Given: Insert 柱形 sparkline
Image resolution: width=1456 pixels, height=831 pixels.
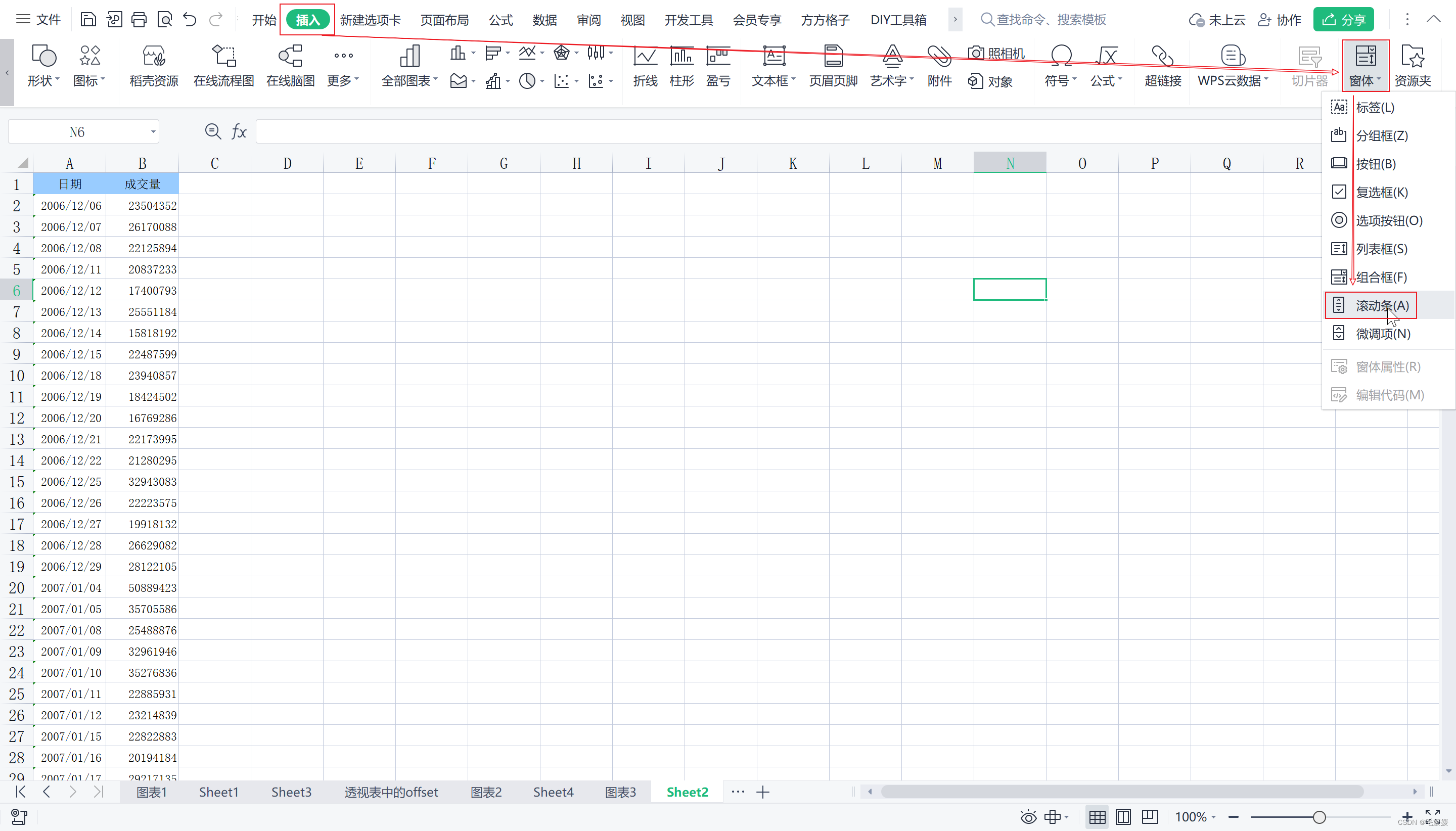Looking at the screenshot, I should point(682,66).
